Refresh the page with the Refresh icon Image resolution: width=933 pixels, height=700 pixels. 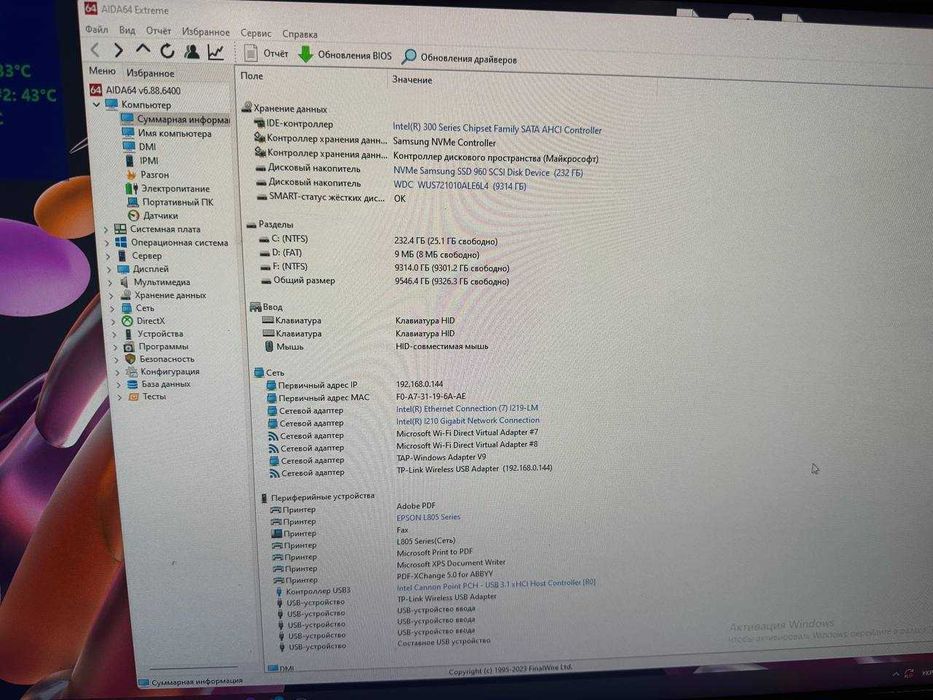click(167, 51)
